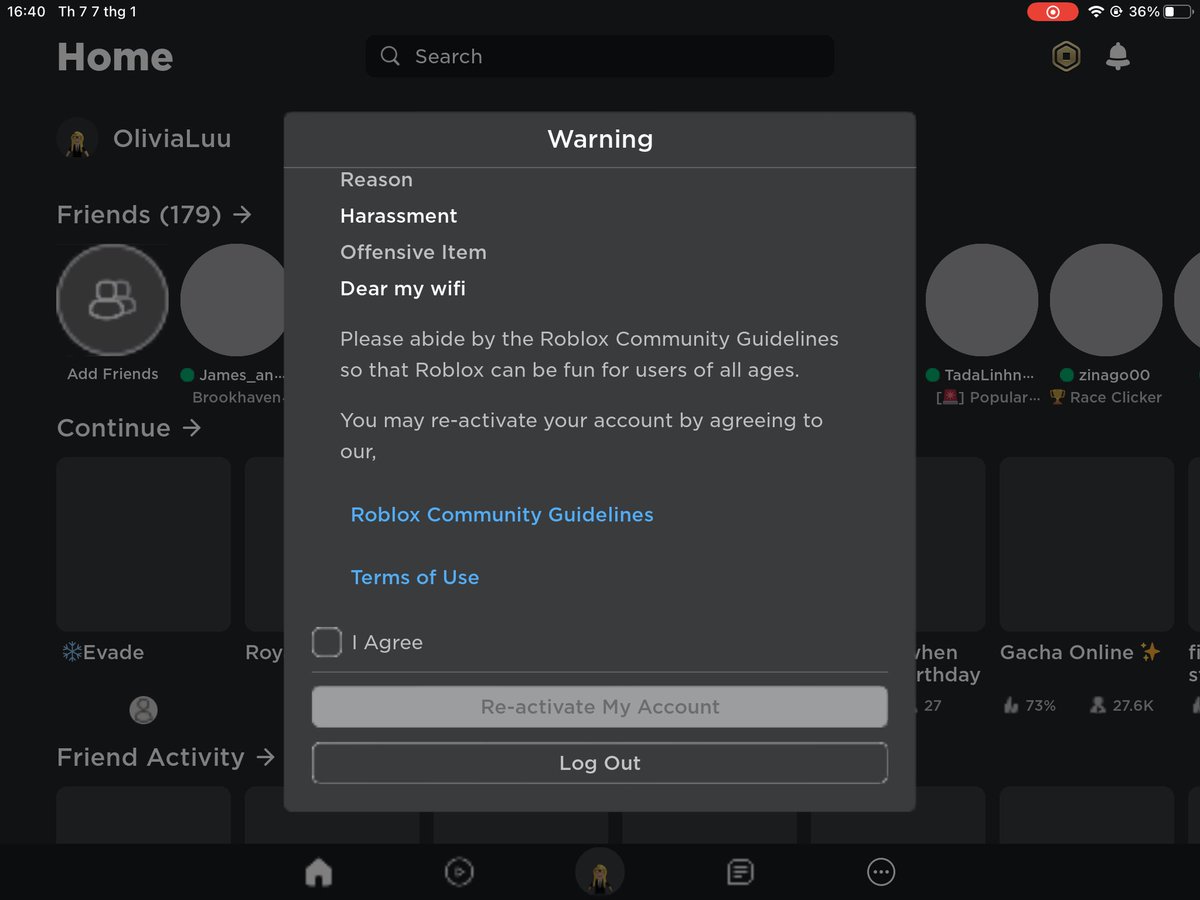Check the I Agree checkbox

[327, 642]
